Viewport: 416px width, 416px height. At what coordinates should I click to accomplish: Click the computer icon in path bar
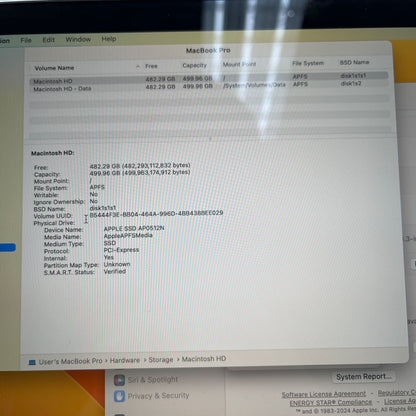pos(32,362)
